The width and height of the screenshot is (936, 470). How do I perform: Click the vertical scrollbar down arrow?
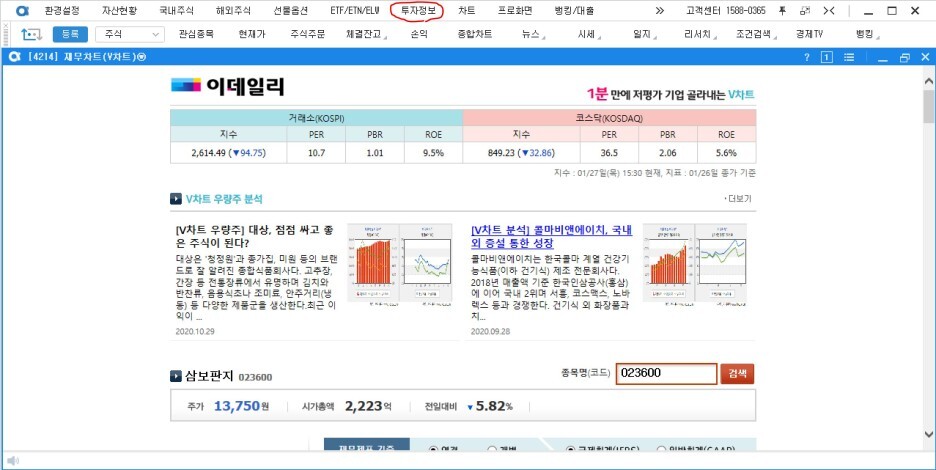[x=929, y=434]
